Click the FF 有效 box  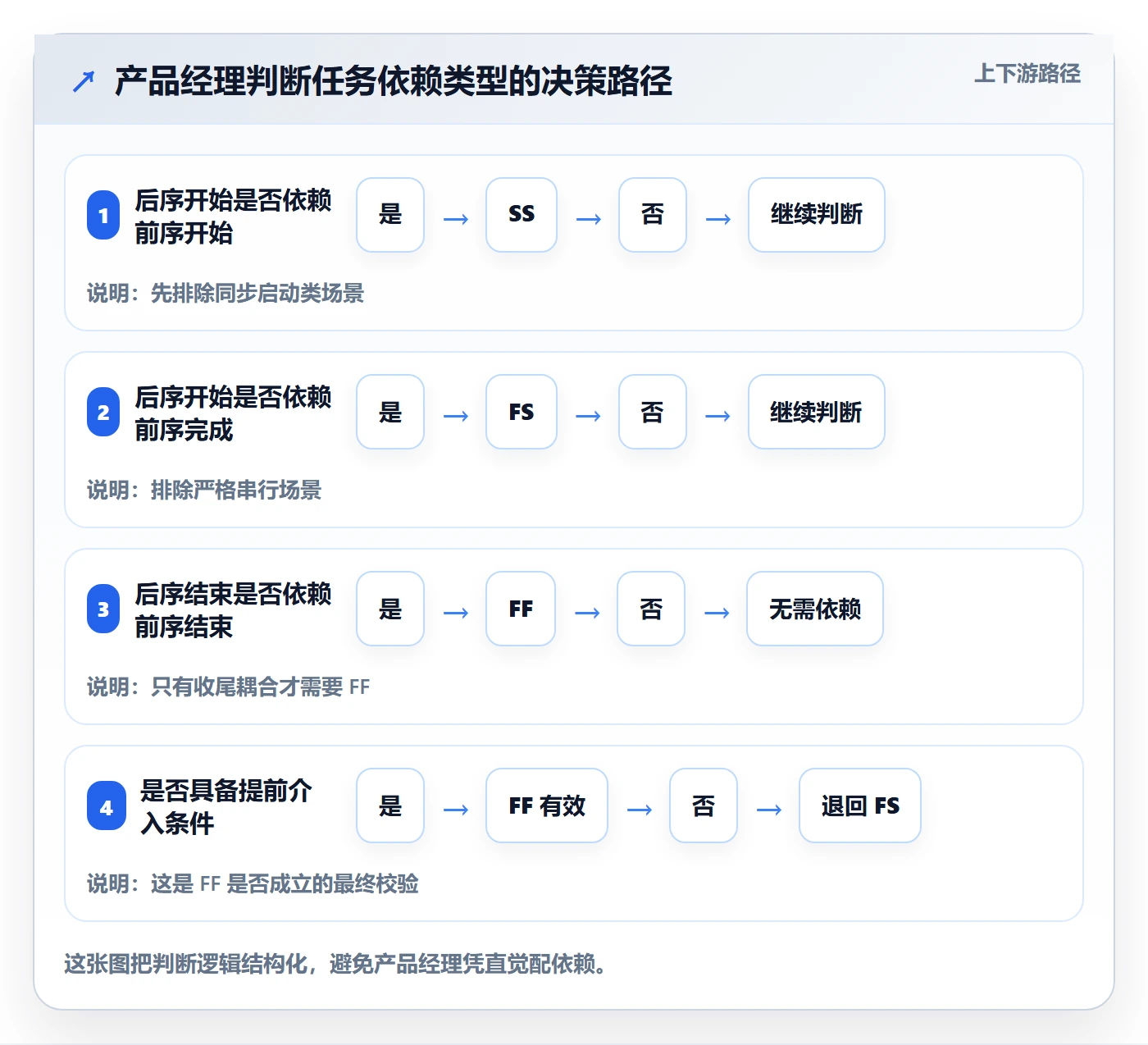click(x=547, y=805)
